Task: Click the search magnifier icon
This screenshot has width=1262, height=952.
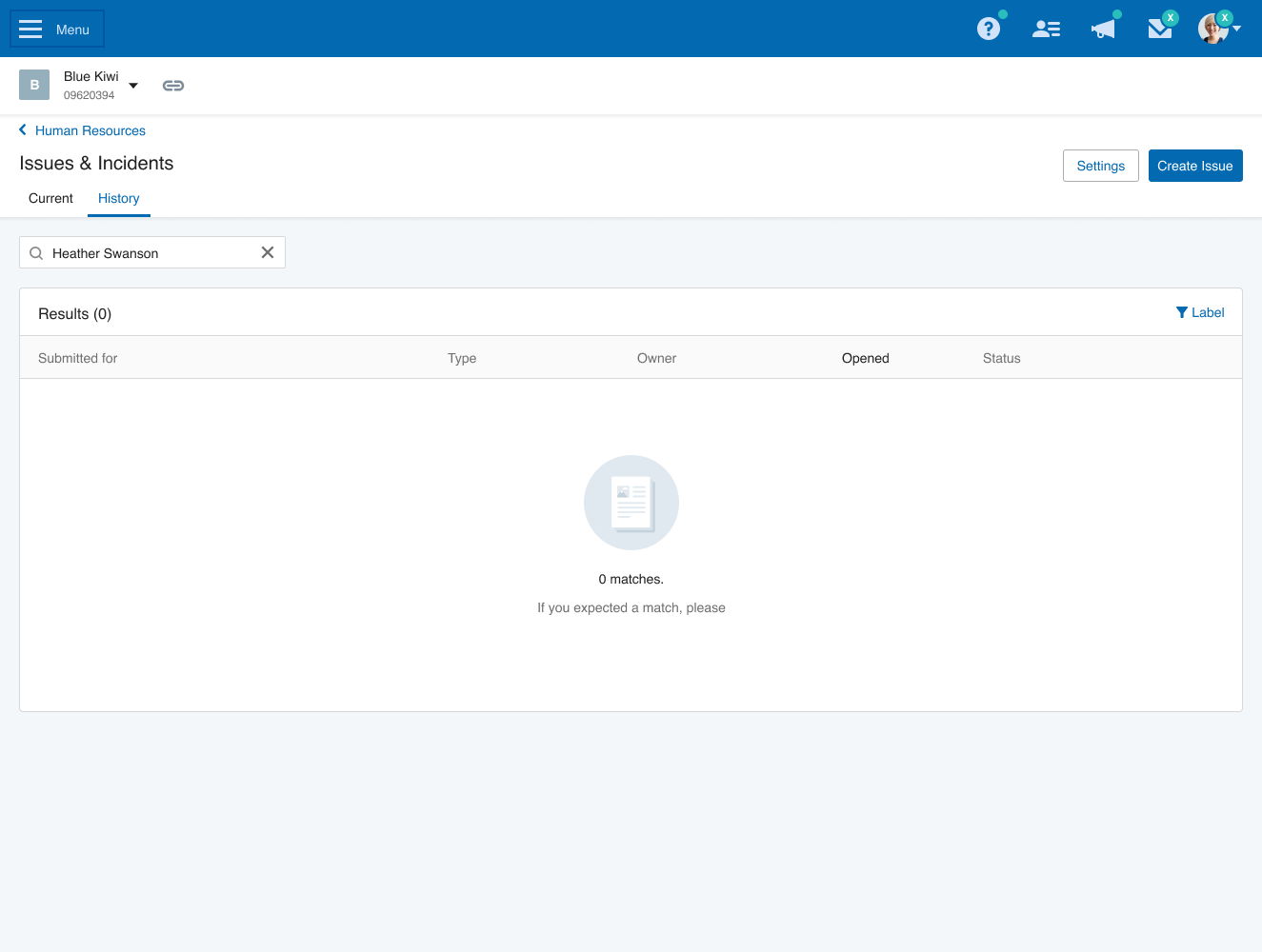Action: [x=36, y=253]
